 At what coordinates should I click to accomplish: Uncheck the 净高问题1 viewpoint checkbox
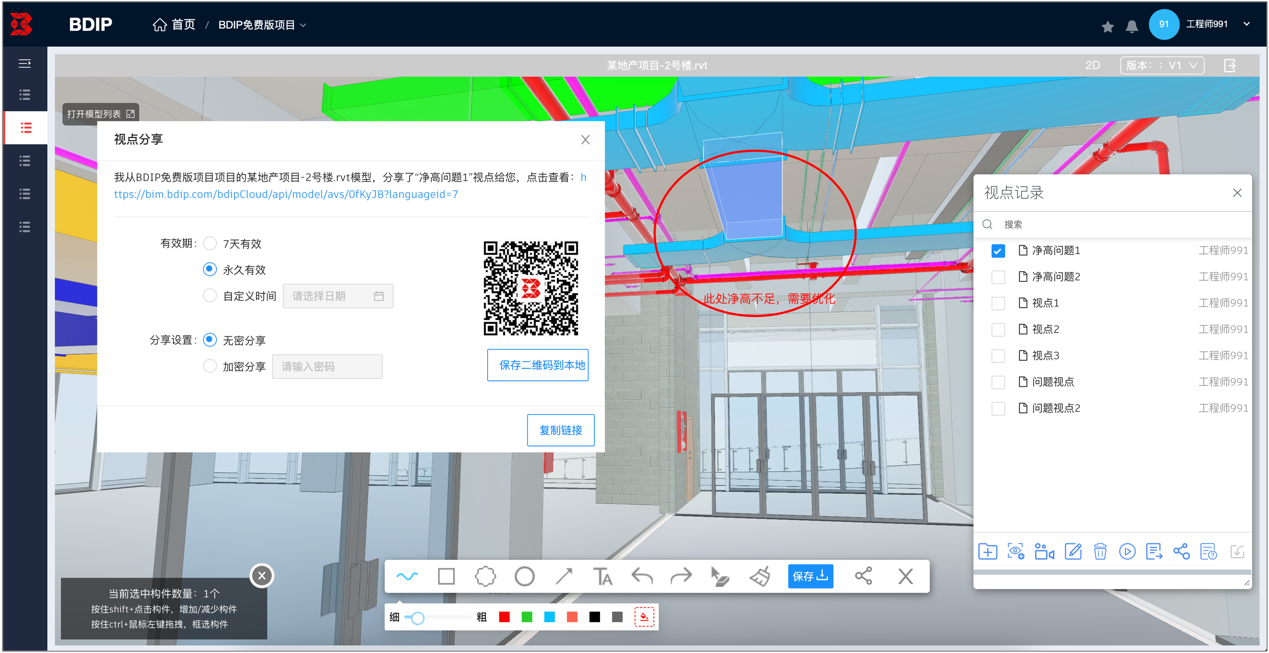click(x=998, y=251)
